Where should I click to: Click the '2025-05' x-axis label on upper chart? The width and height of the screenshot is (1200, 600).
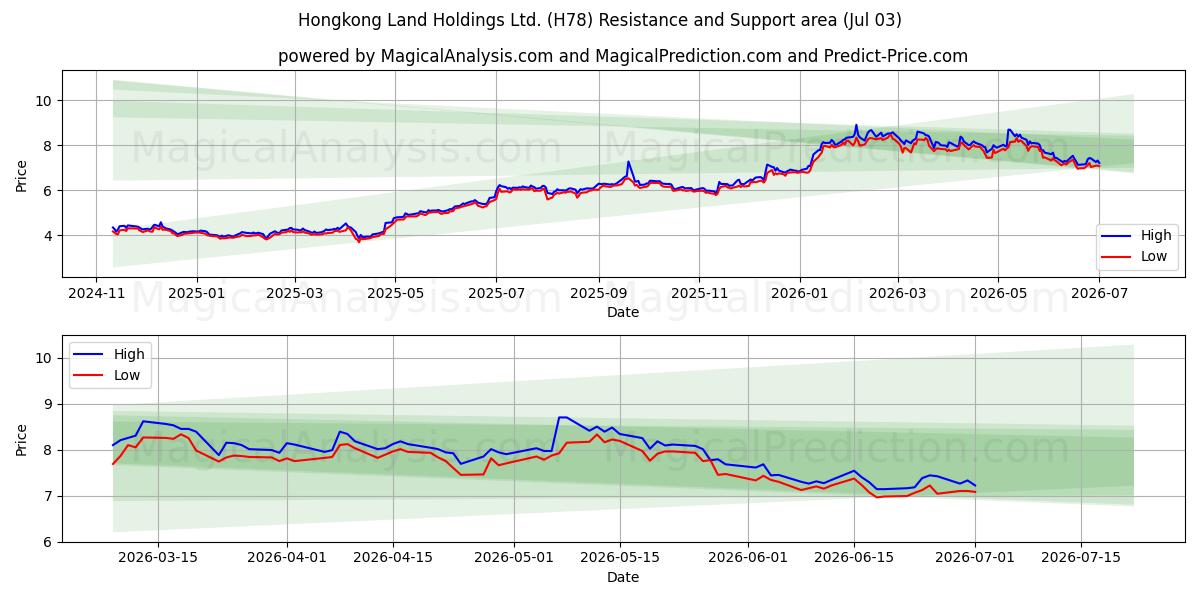(395, 295)
